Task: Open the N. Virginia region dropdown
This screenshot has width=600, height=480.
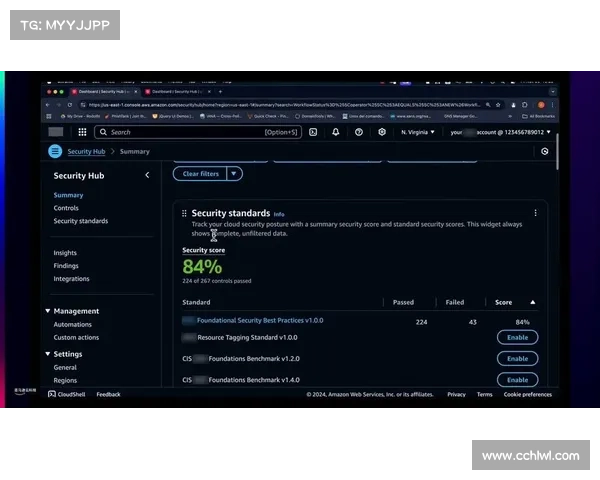Action: coord(417,132)
